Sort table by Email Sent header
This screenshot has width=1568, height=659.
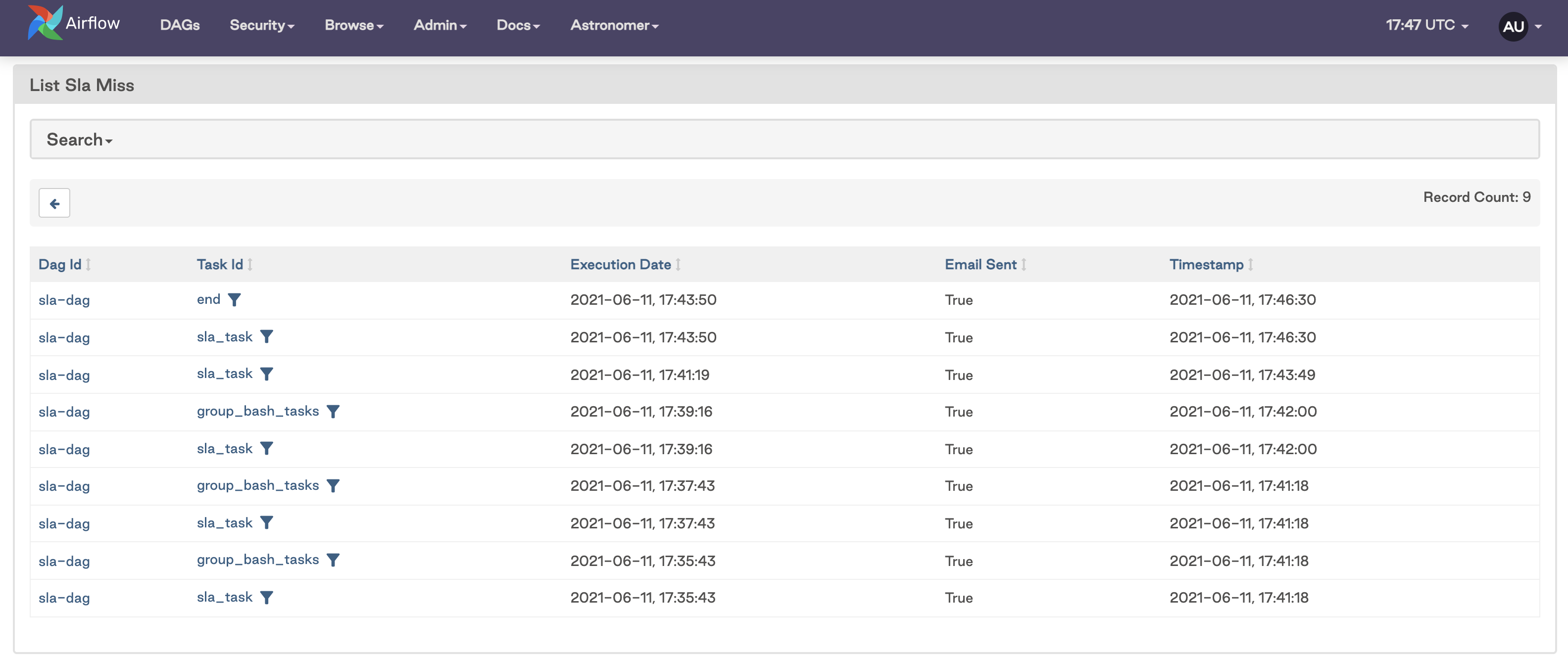click(980, 265)
